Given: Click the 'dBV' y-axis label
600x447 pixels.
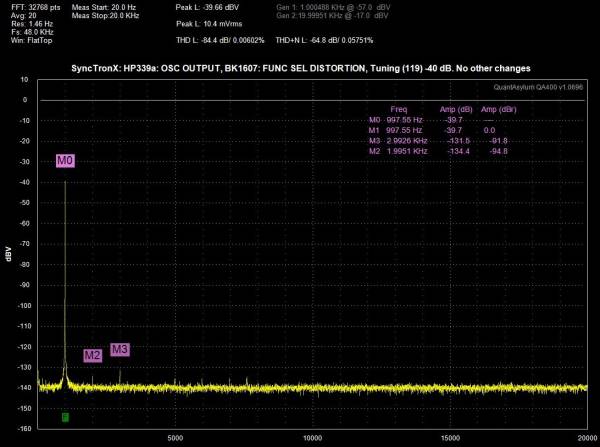Looking at the screenshot, I should click(x=8, y=254).
